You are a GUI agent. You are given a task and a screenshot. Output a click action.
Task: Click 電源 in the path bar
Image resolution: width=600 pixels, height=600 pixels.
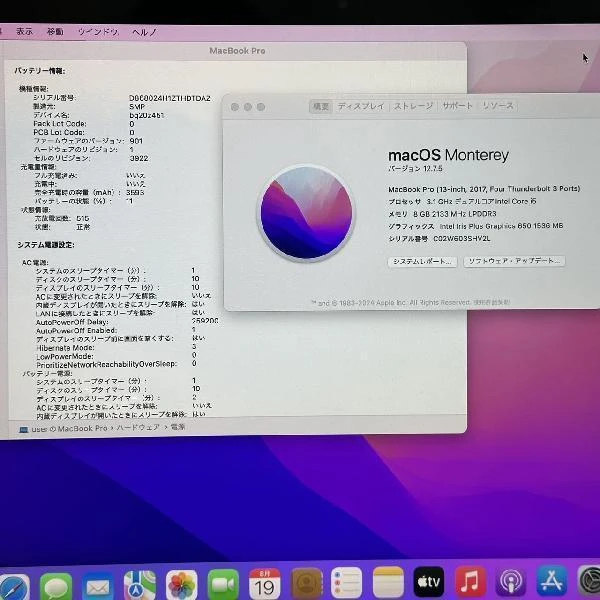coord(178,427)
